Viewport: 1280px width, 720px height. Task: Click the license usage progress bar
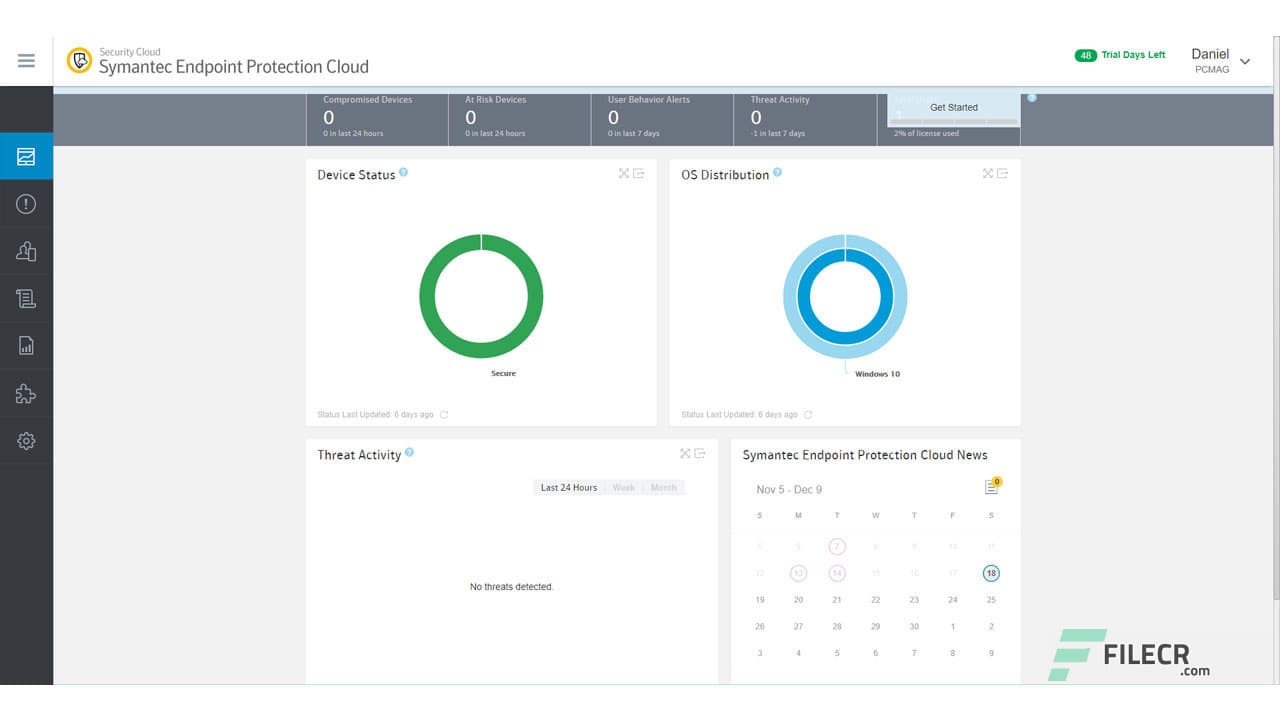951,122
